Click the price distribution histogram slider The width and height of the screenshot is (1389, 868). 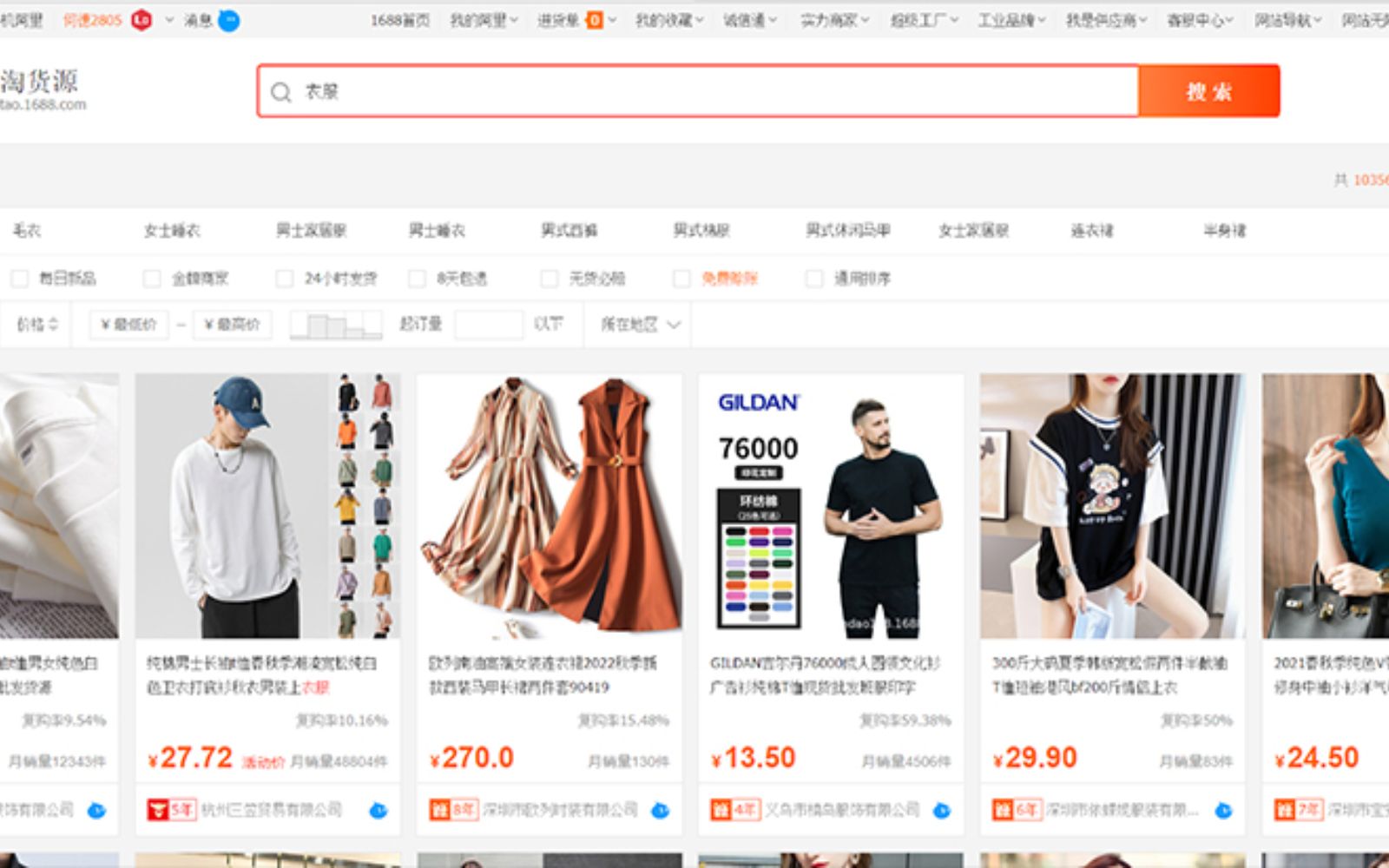(x=336, y=325)
